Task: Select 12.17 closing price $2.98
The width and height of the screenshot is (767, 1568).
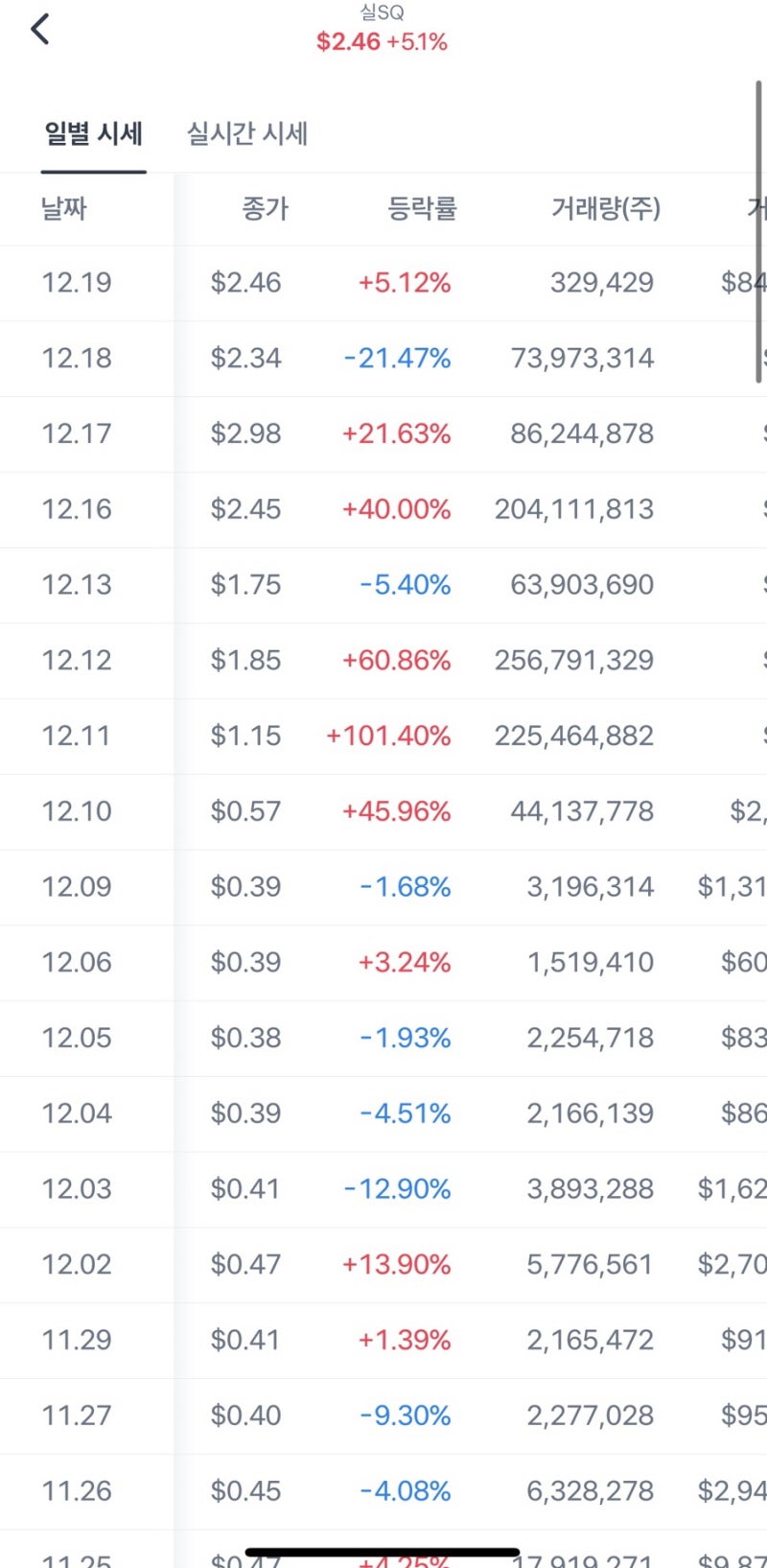Action: pyautogui.click(x=245, y=433)
